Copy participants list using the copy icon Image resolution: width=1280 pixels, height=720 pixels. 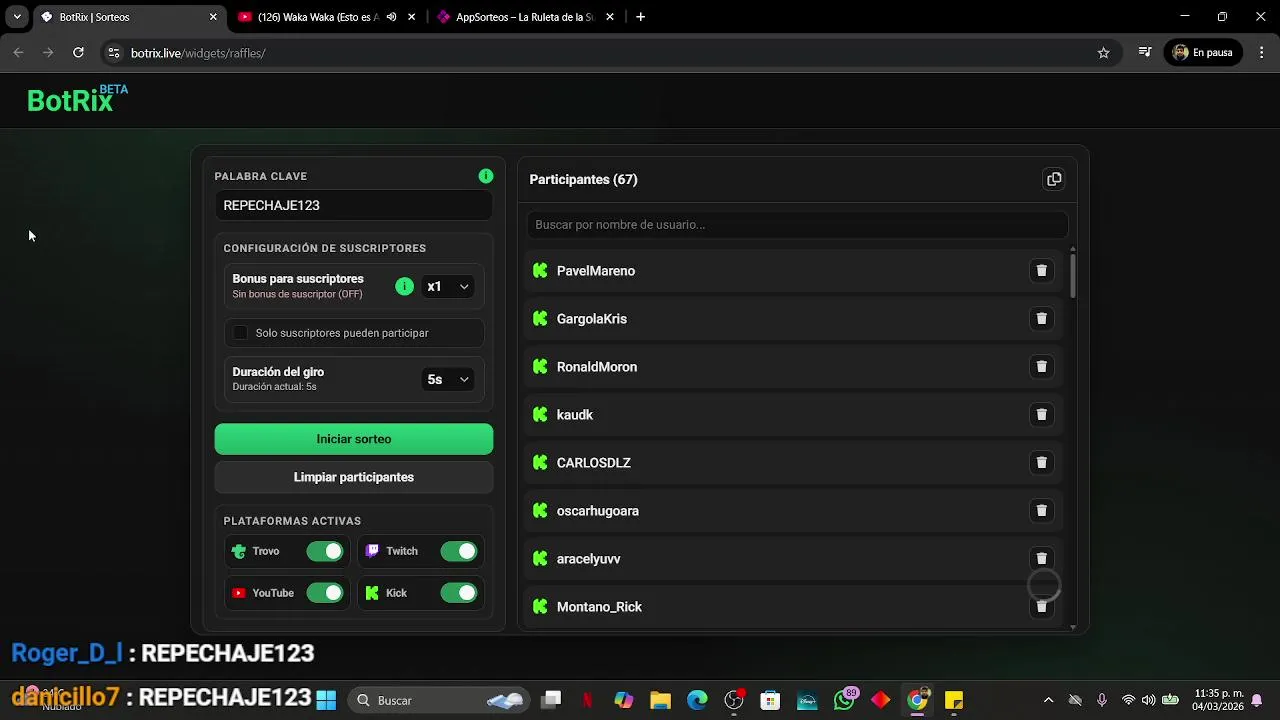[1053, 179]
